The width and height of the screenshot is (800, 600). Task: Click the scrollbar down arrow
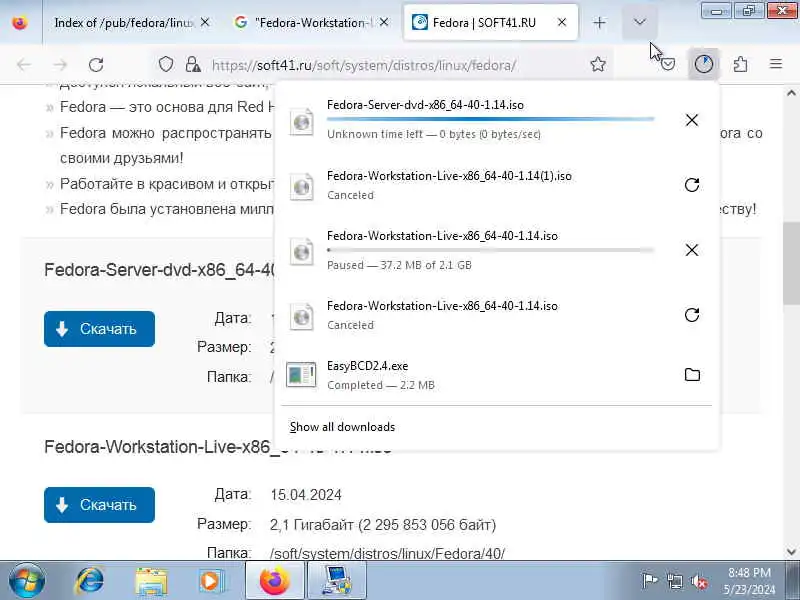point(791,552)
